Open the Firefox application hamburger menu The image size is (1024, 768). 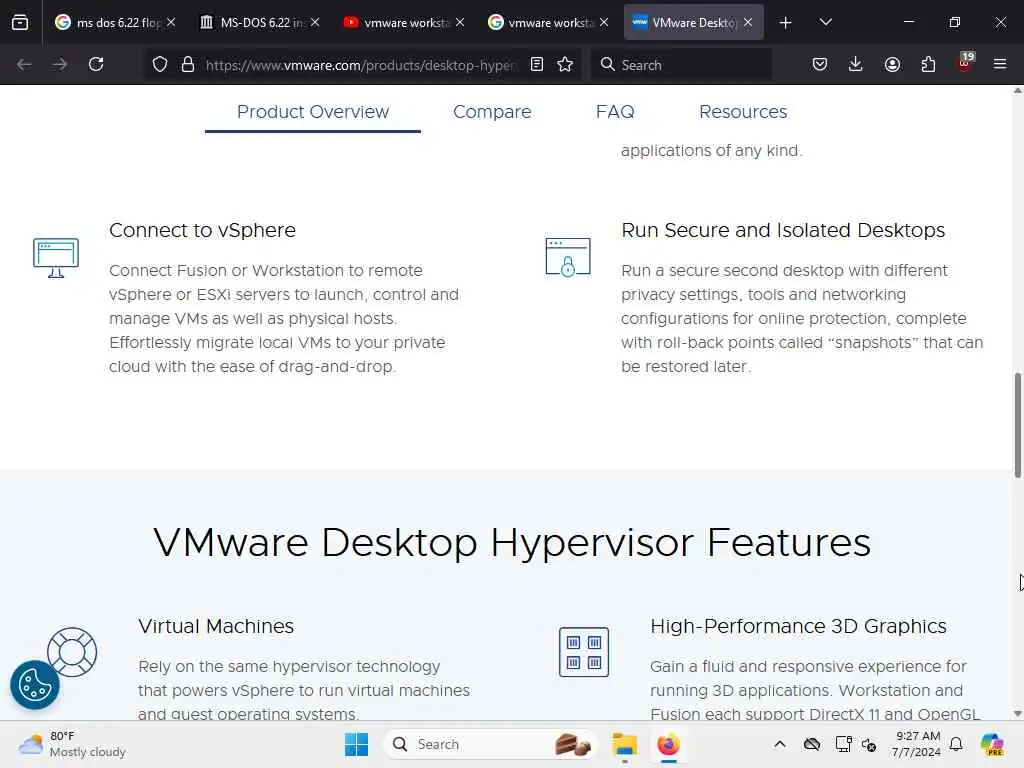point(1000,64)
